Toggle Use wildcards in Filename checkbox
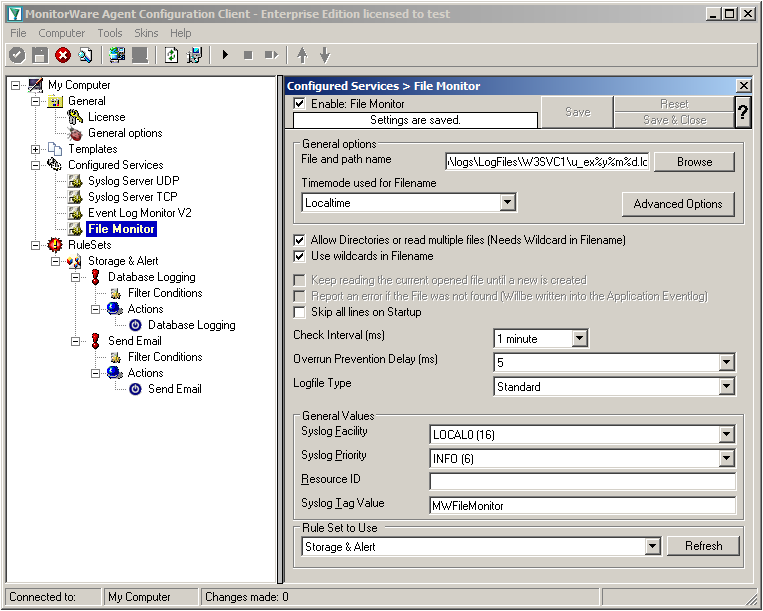The image size is (763, 611). [300, 256]
